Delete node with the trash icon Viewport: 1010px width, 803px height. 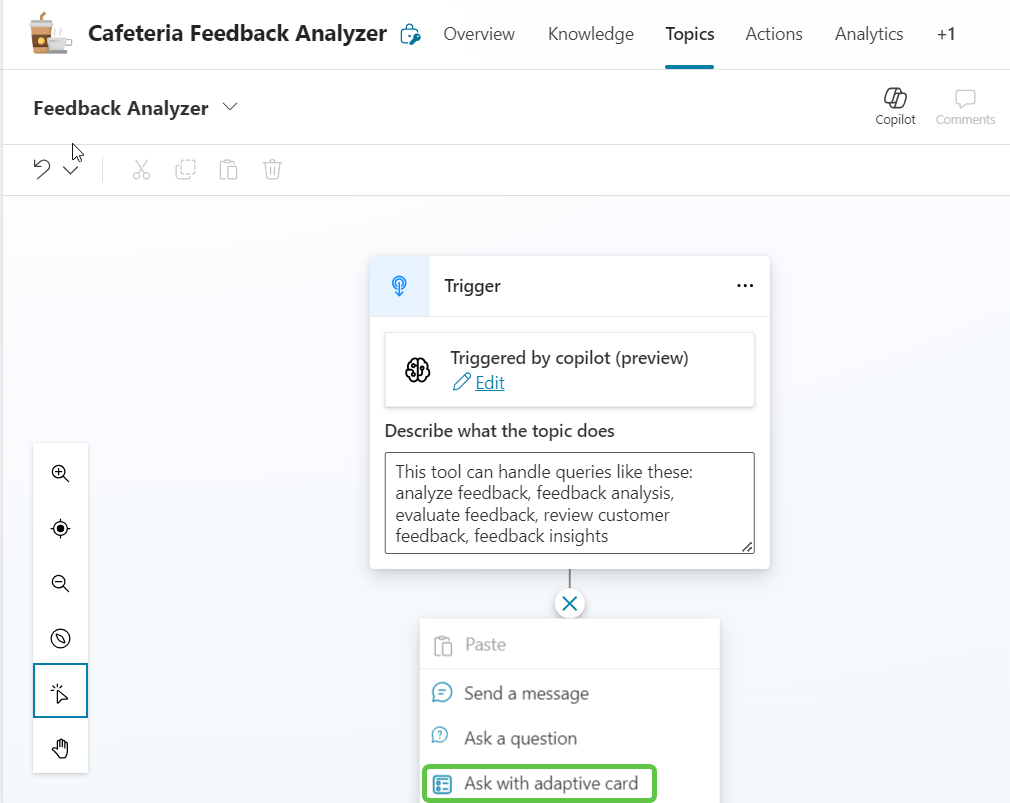coord(272,169)
